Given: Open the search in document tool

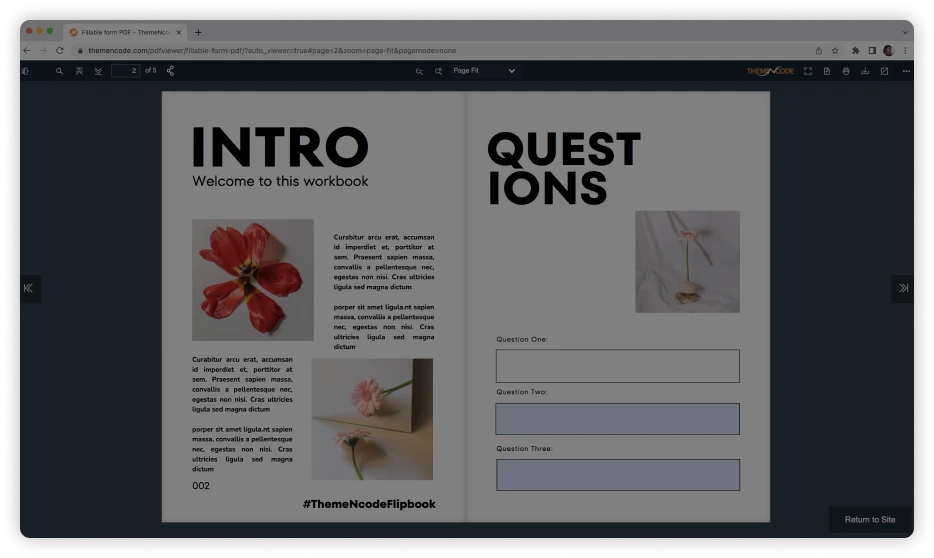Looking at the screenshot, I should click(x=59, y=71).
